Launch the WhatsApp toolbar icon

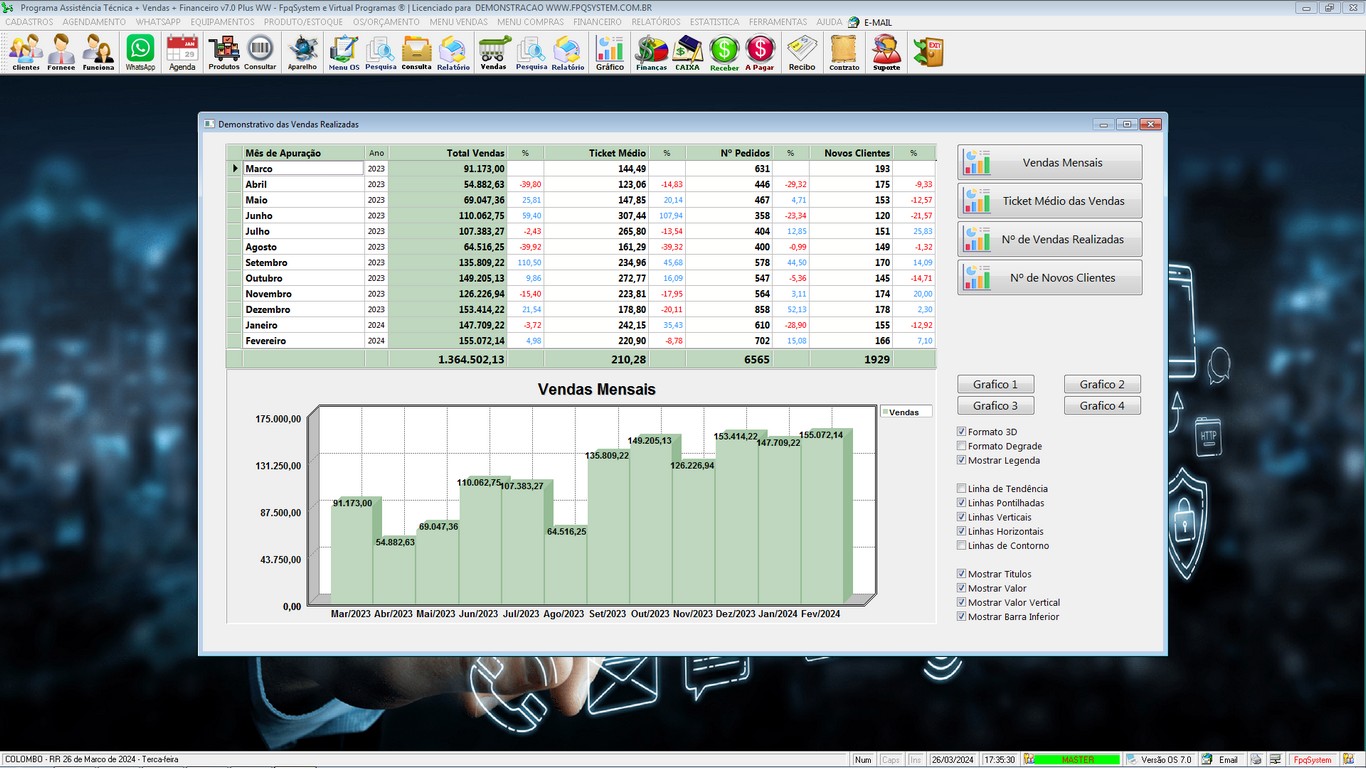[x=140, y=52]
